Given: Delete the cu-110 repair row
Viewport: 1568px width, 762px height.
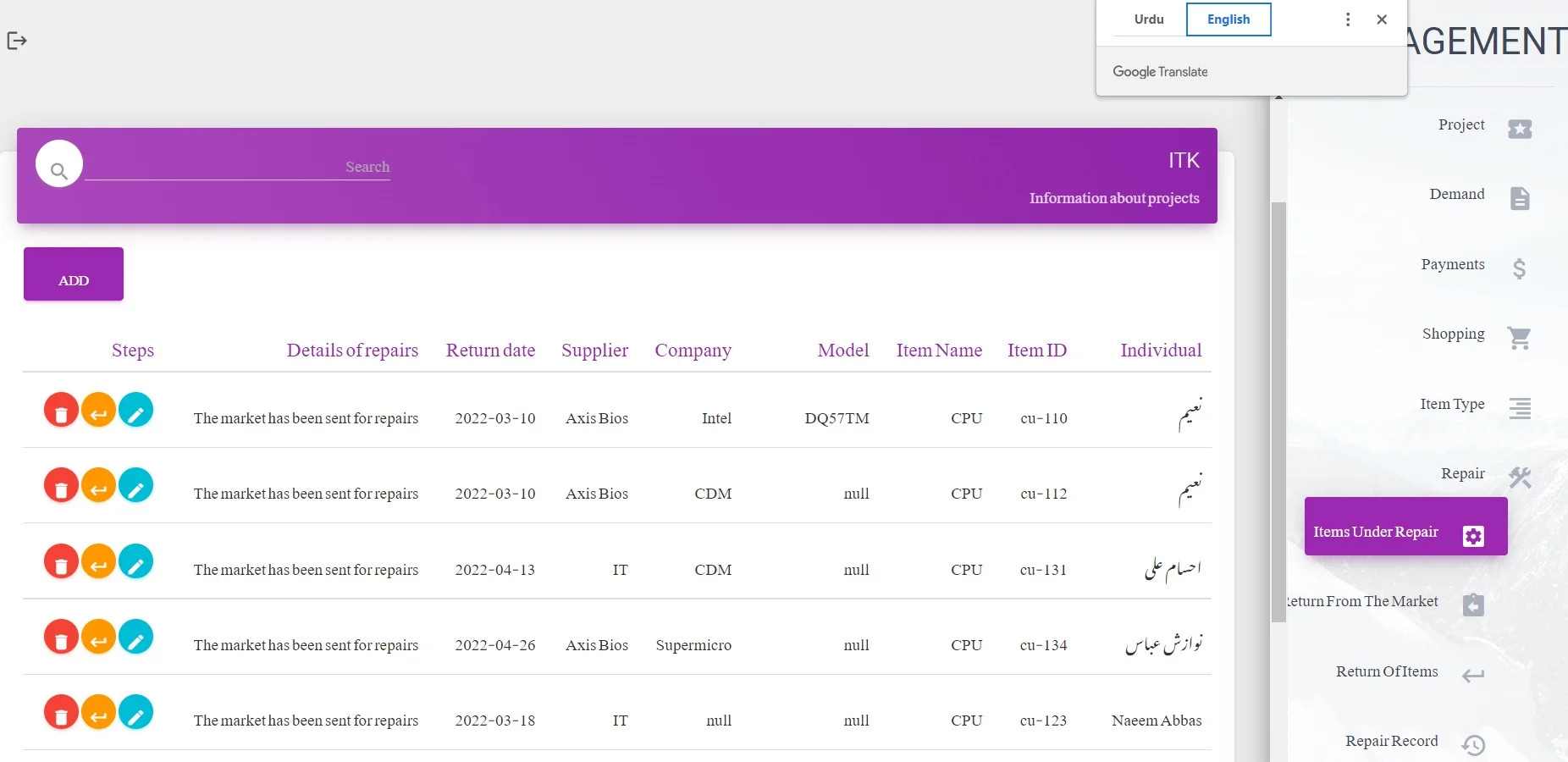Looking at the screenshot, I should tap(61, 411).
